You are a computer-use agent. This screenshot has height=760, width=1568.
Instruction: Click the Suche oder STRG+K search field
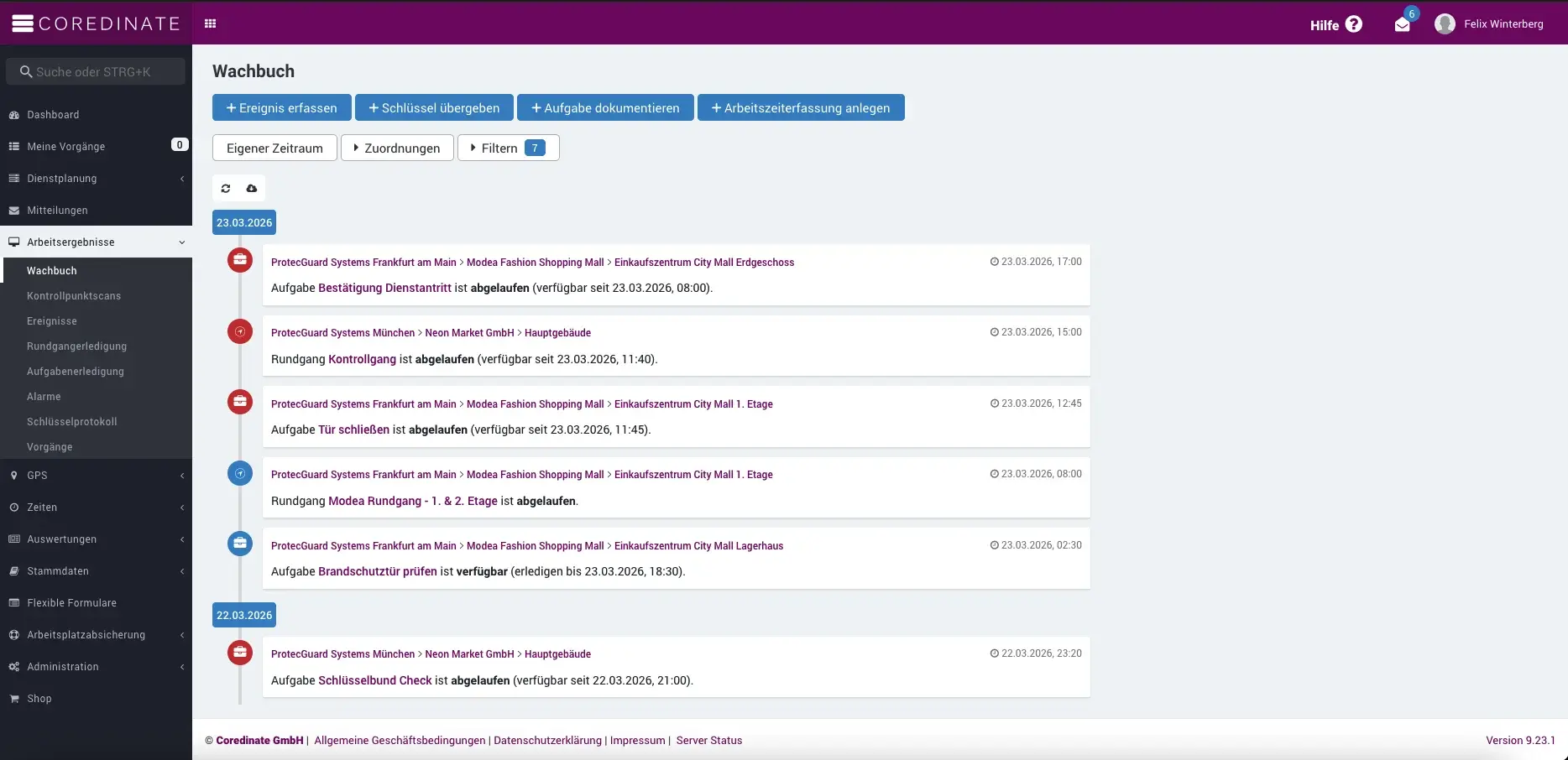96,71
